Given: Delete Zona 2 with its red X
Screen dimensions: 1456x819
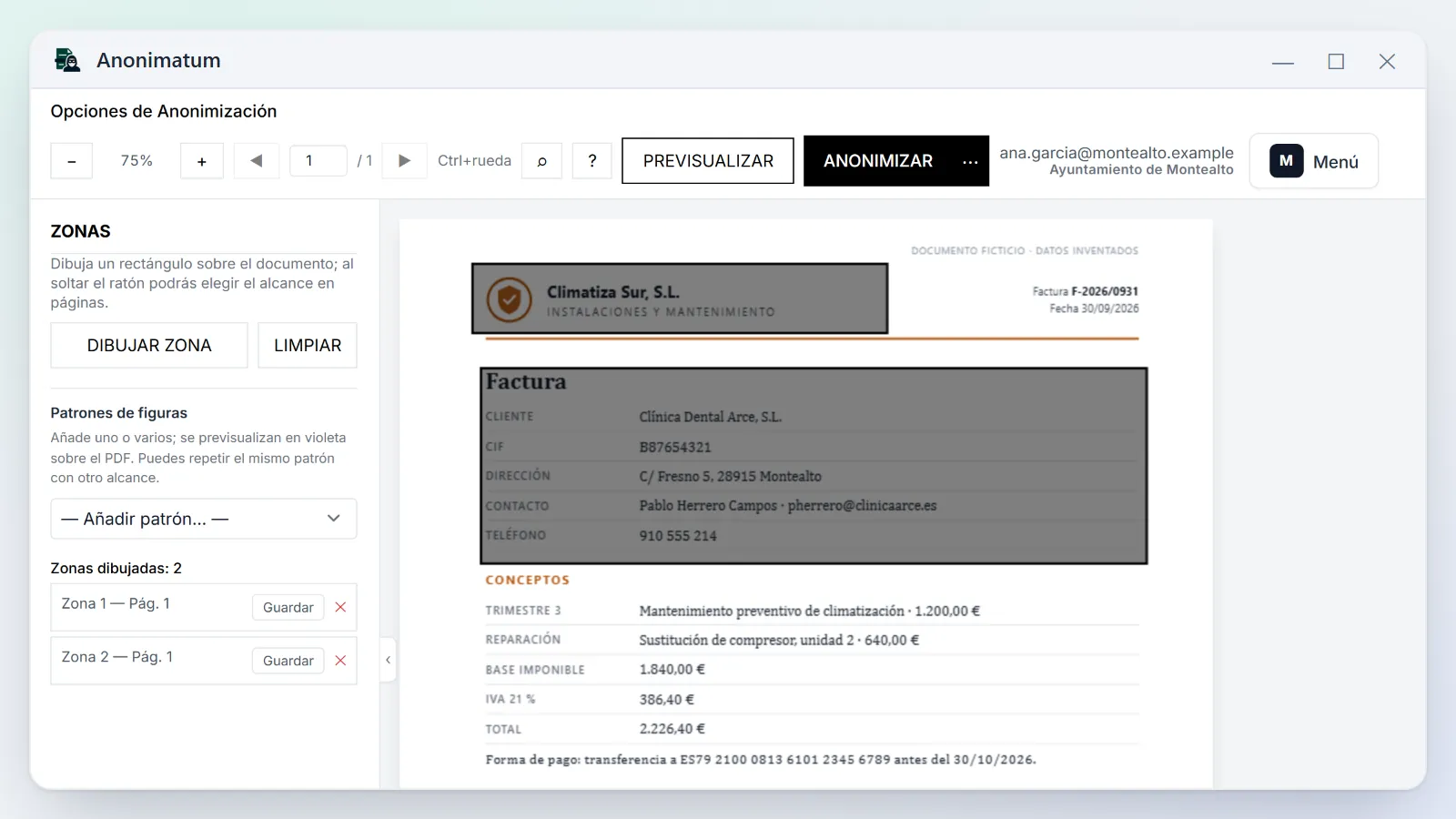Looking at the screenshot, I should coord(340,661).
